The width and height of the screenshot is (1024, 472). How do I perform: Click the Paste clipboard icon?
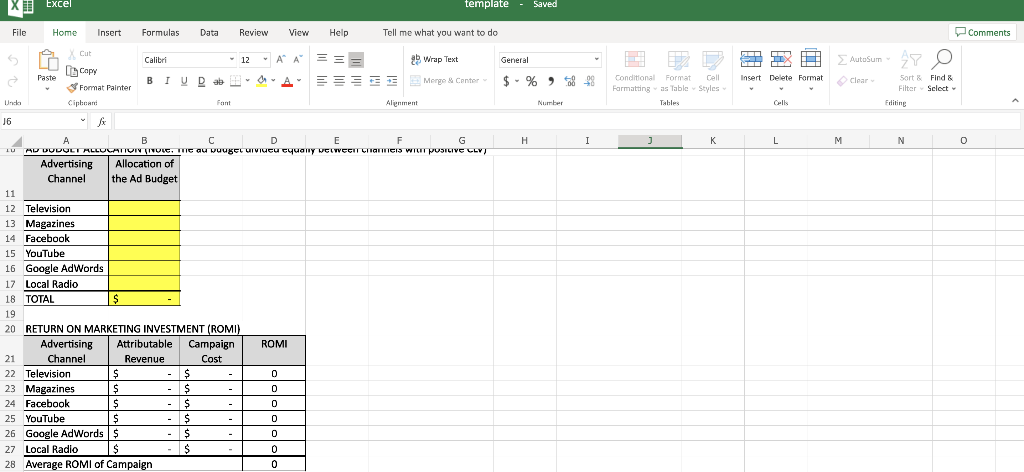pos(47,60)
